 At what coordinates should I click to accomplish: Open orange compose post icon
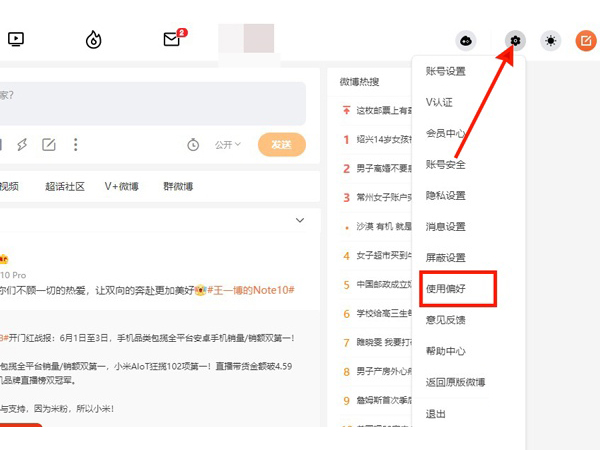585,41
